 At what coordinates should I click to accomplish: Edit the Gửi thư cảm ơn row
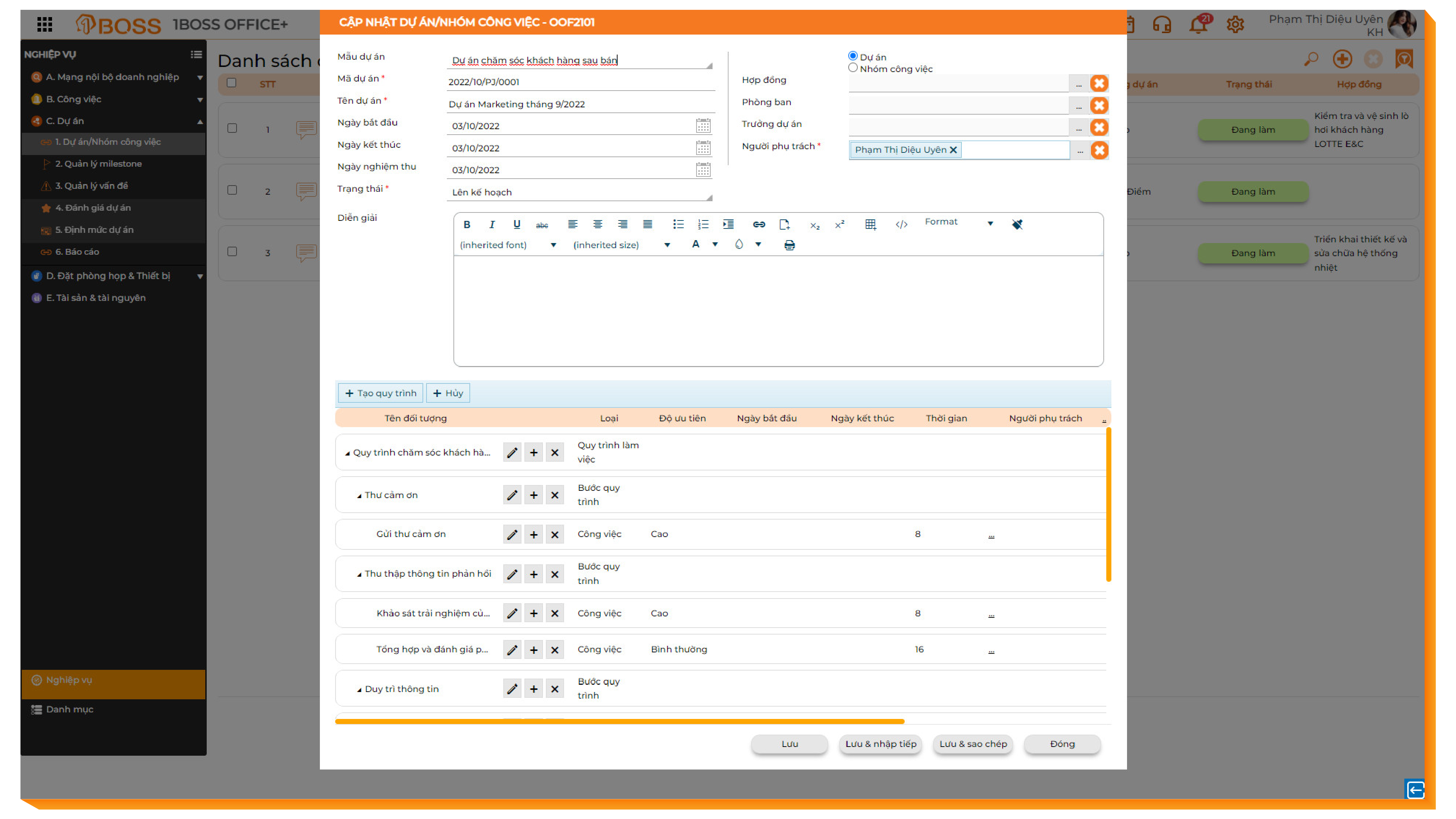point(512,534)
